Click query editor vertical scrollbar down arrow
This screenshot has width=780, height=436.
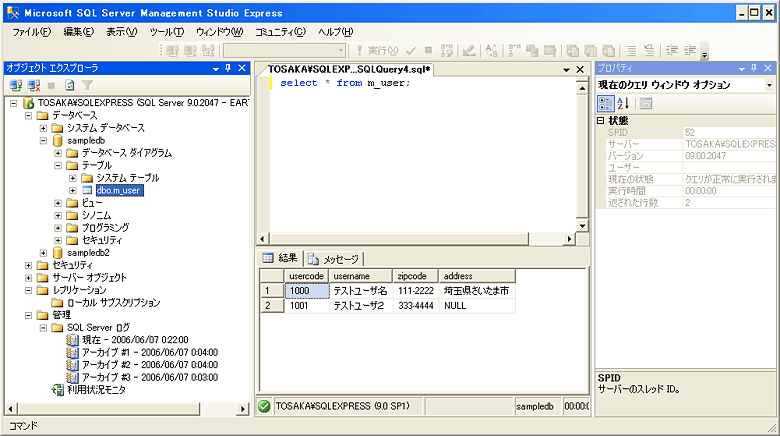click(x=582, y=225)
